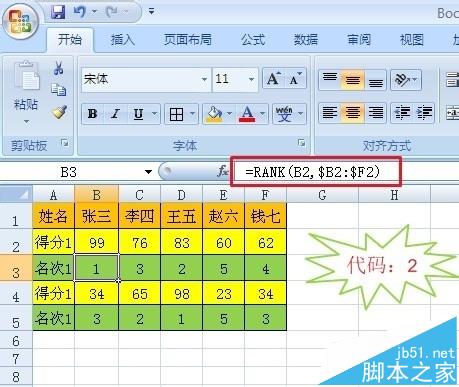
Task: Select cell containing 张三
Action: point(96,216)
